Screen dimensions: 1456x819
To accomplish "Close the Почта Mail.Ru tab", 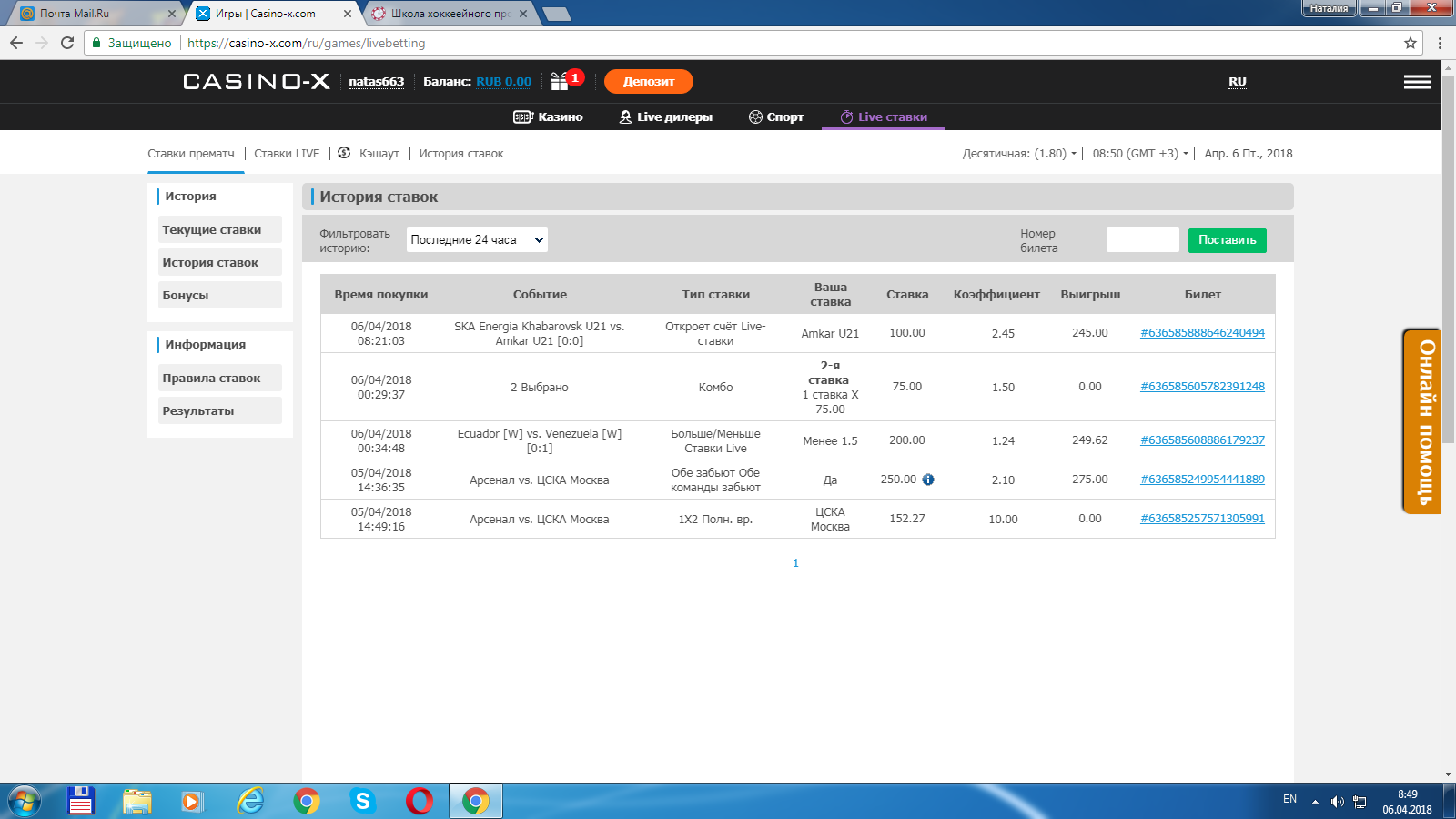I will pyautogui.click(x=172, y=14).
